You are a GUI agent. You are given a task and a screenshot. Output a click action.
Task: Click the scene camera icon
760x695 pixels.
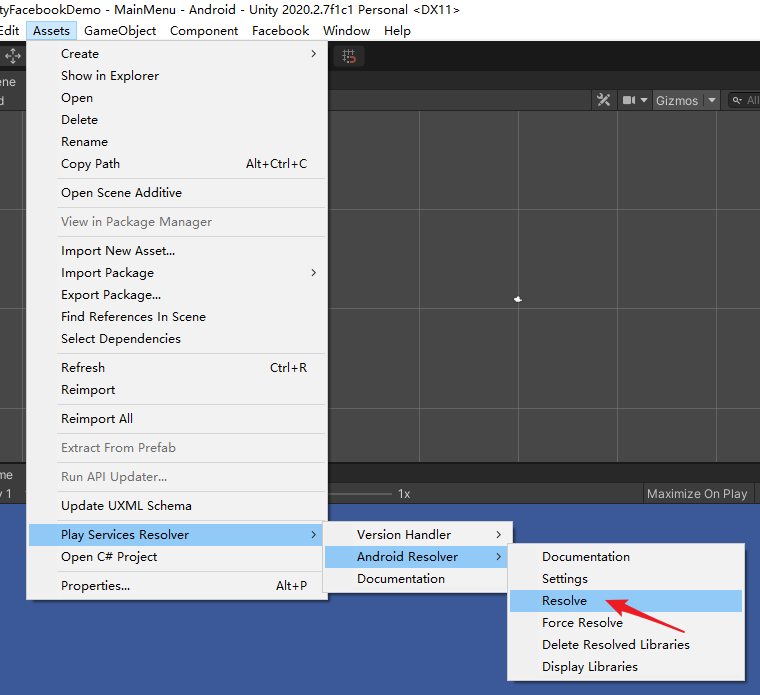click(x=629, y=100)
